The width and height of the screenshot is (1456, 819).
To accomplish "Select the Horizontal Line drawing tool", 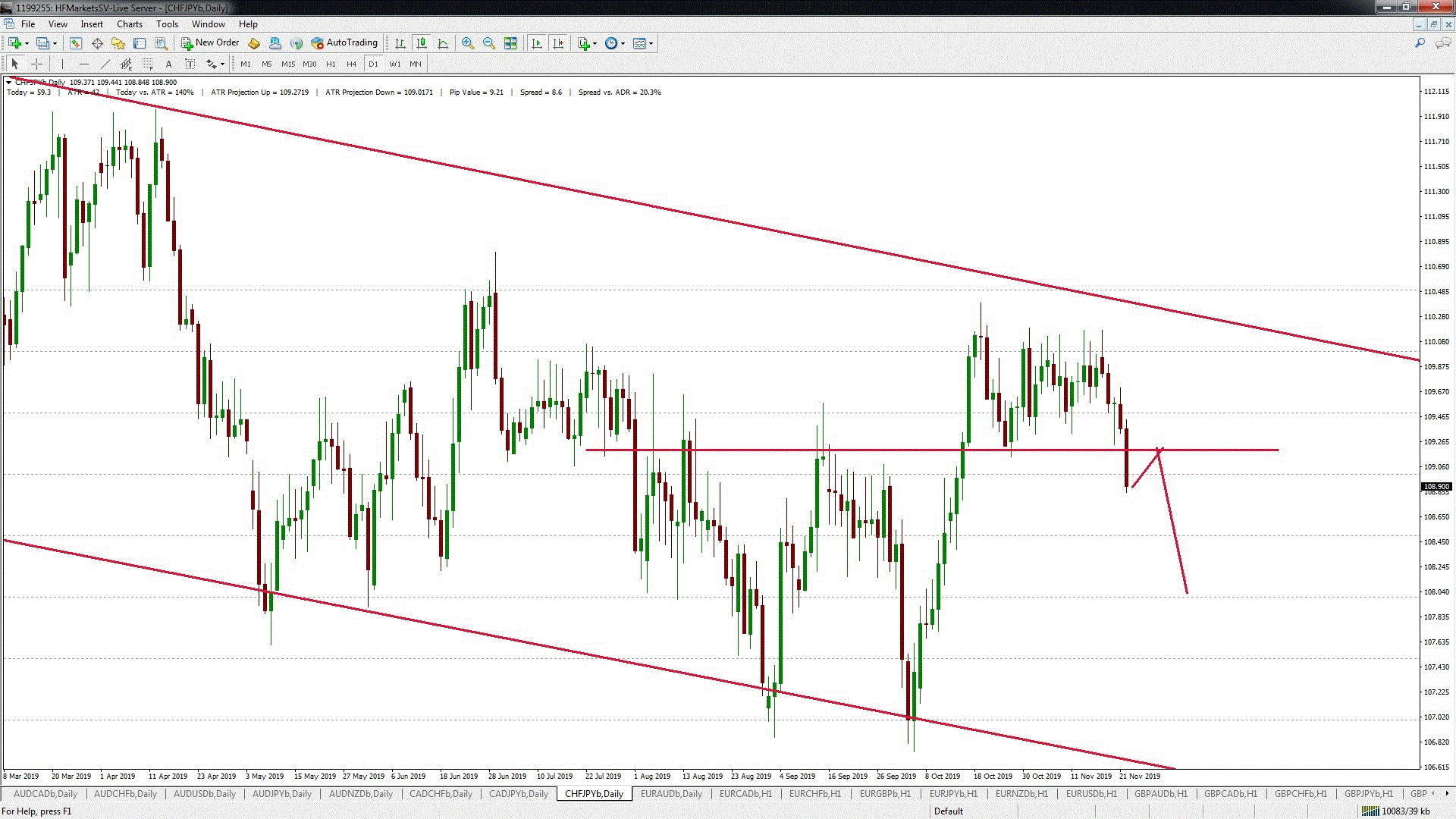I will (x=83, y=64).
